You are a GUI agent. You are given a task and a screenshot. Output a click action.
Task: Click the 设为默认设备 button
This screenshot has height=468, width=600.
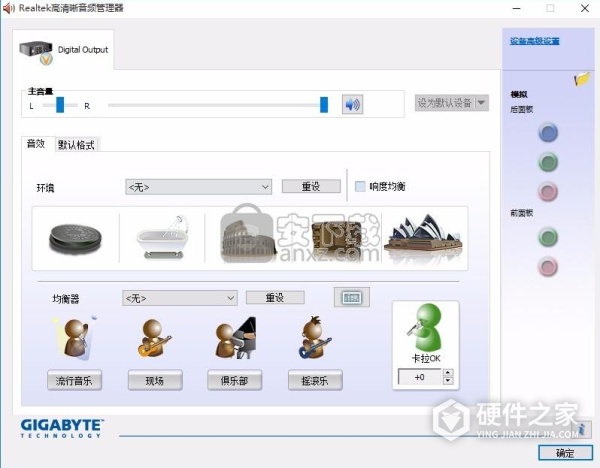pyautogui.click(x=445, y=103)
